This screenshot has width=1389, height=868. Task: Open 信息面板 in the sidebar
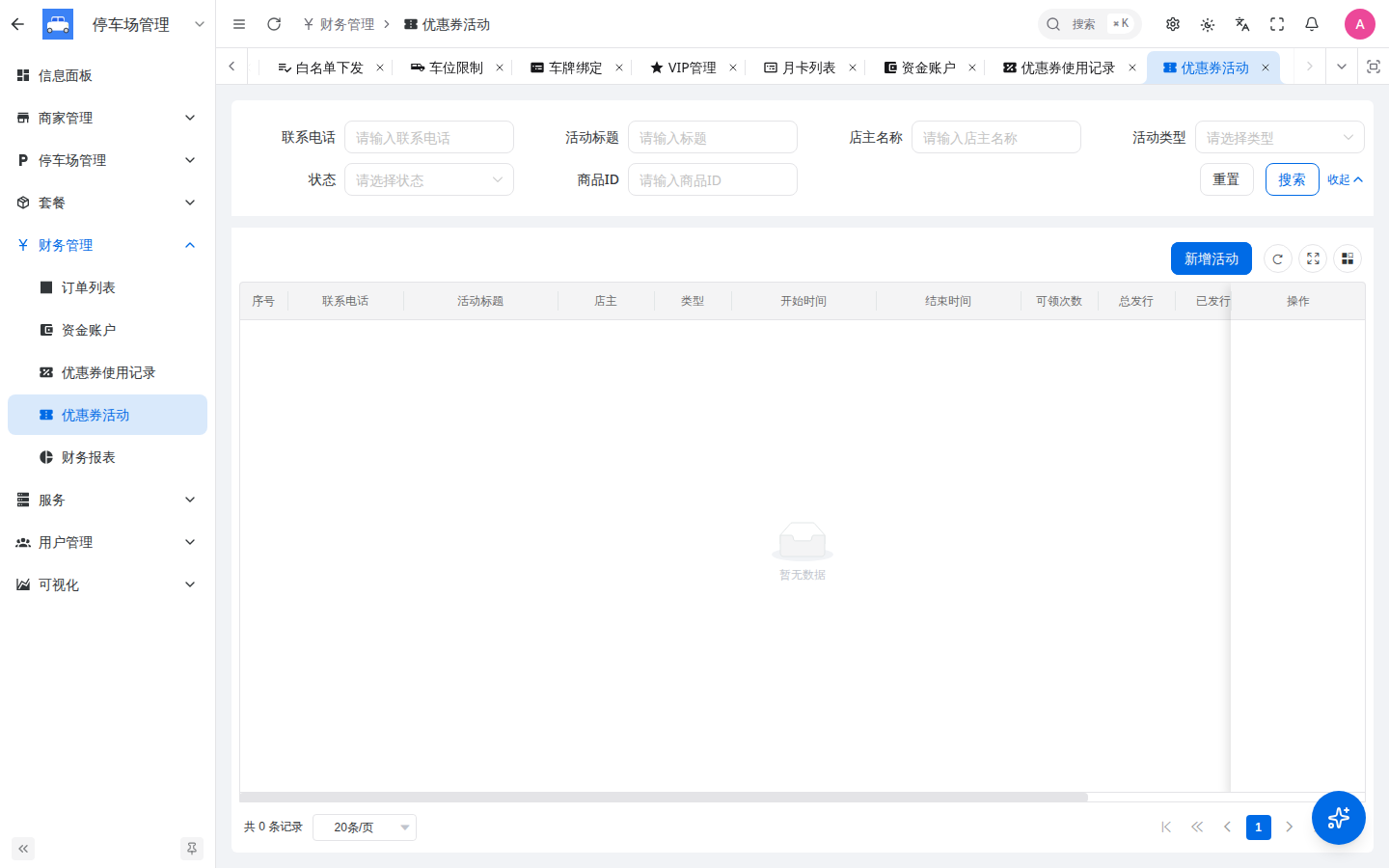click(x=107, y=75)
